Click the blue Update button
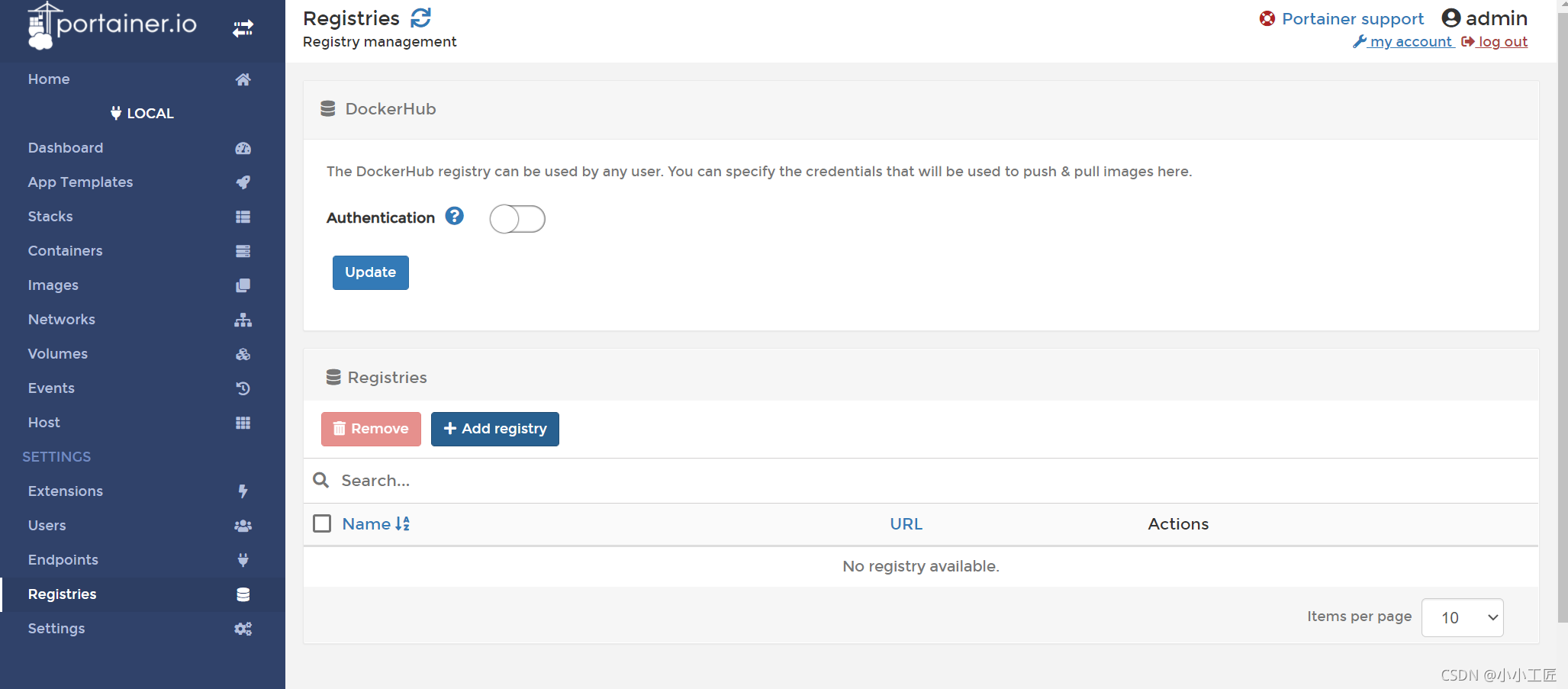1568x689 pixels. 370,272
